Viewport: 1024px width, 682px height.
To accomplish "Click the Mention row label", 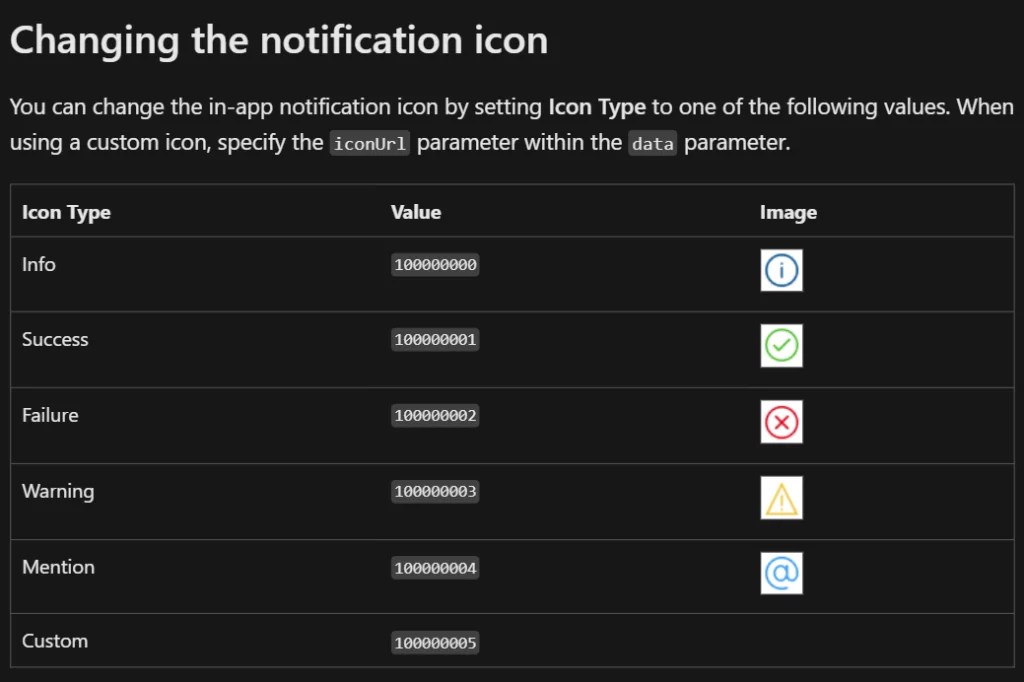I will 58,567.
